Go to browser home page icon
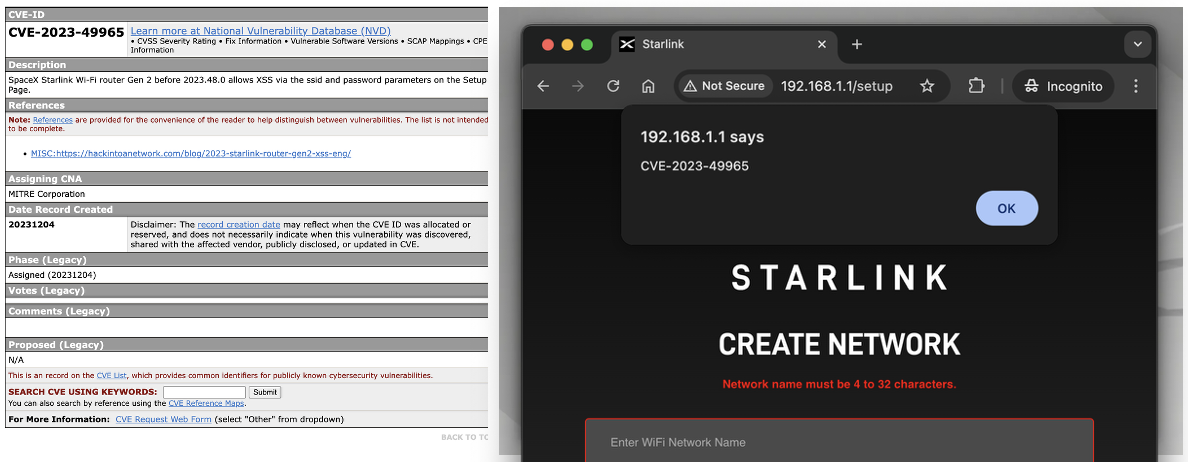This screenshot has height=462, width=1188. 648,86
